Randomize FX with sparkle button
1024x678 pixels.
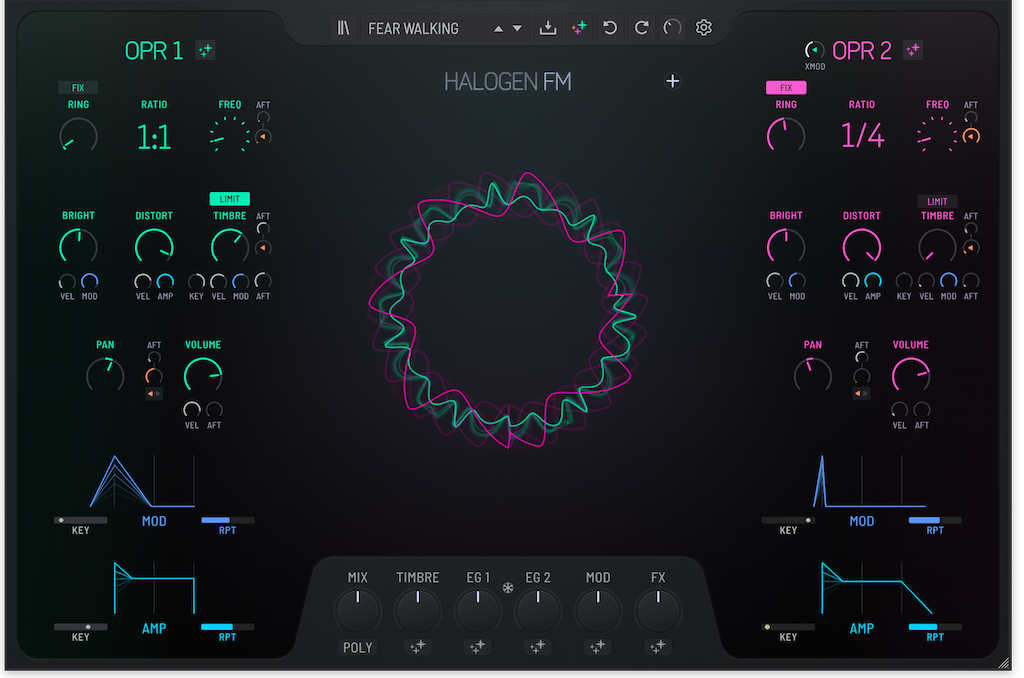(x=658, y=647)
